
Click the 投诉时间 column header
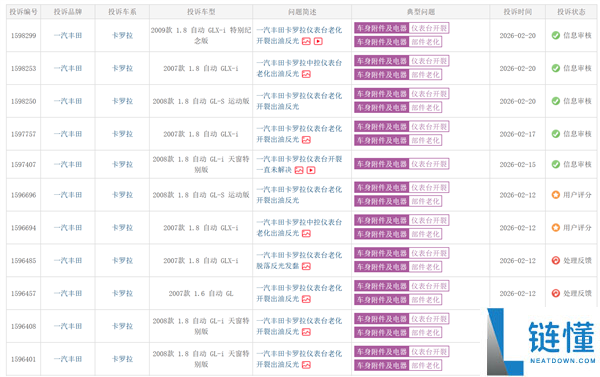pos(517,12)
